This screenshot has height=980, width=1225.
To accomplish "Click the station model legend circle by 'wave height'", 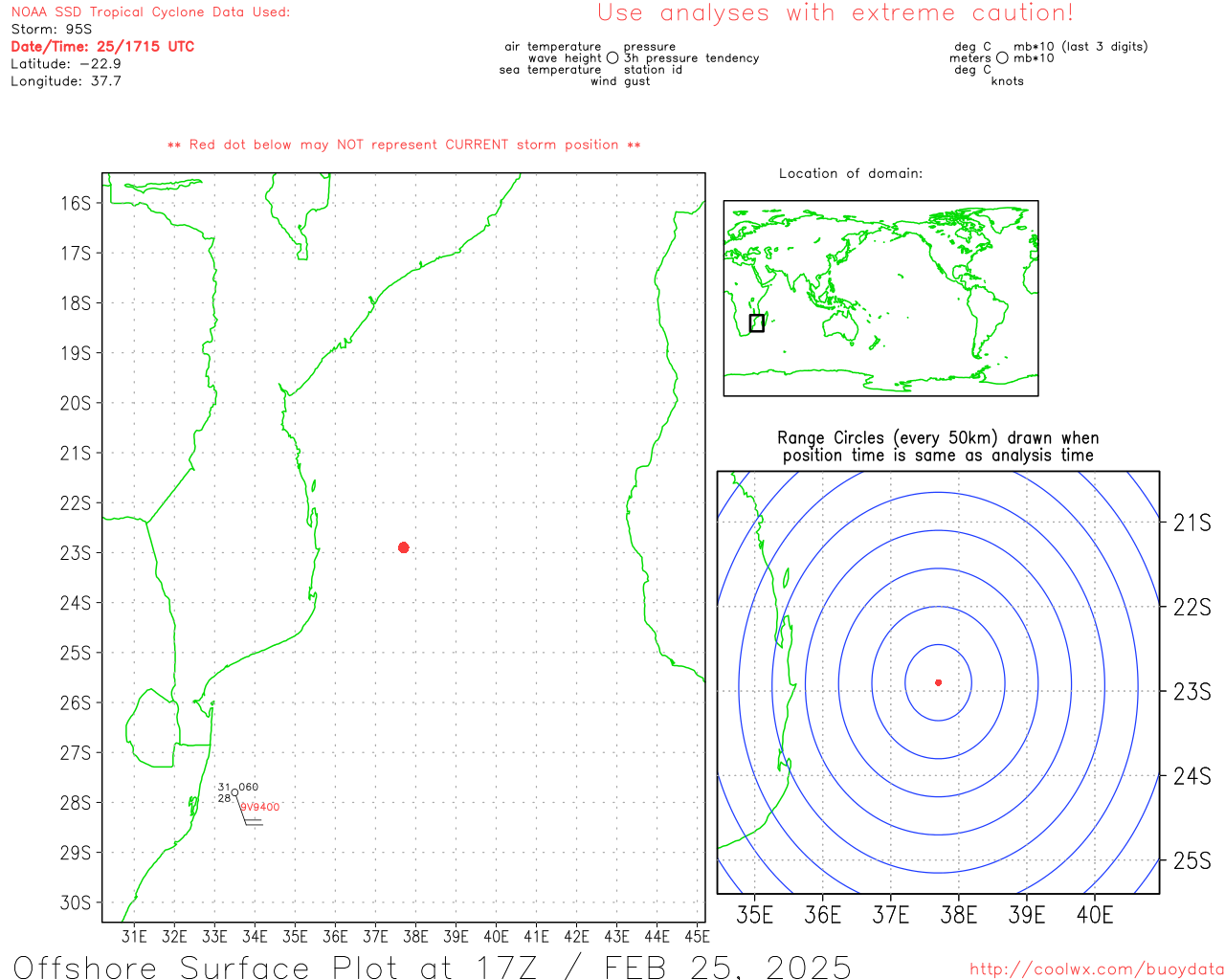I will (612, 57).
